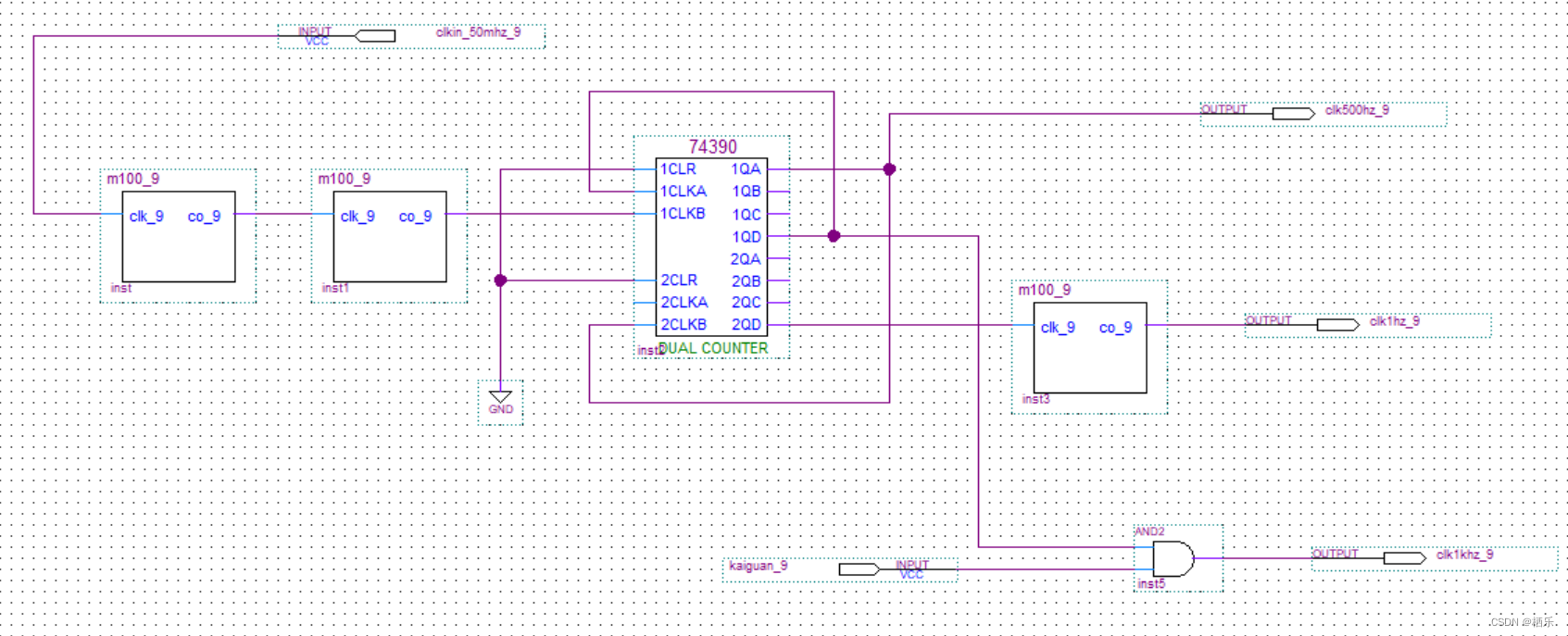The height and width of the screenshot is (636, 1568).
Task: Click the inst1 instance name
Action: 335,288
